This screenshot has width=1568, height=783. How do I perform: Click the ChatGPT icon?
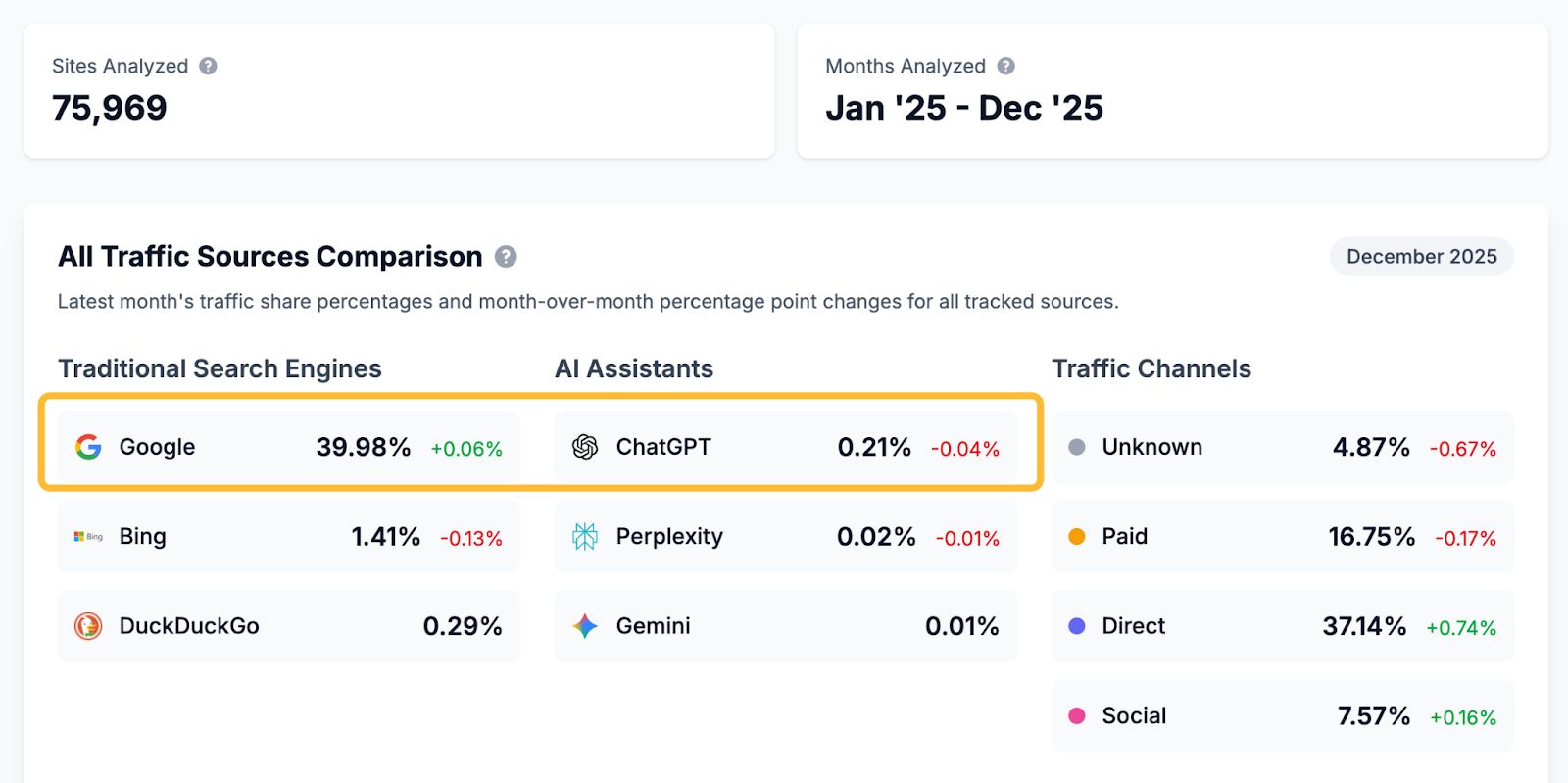585,447
